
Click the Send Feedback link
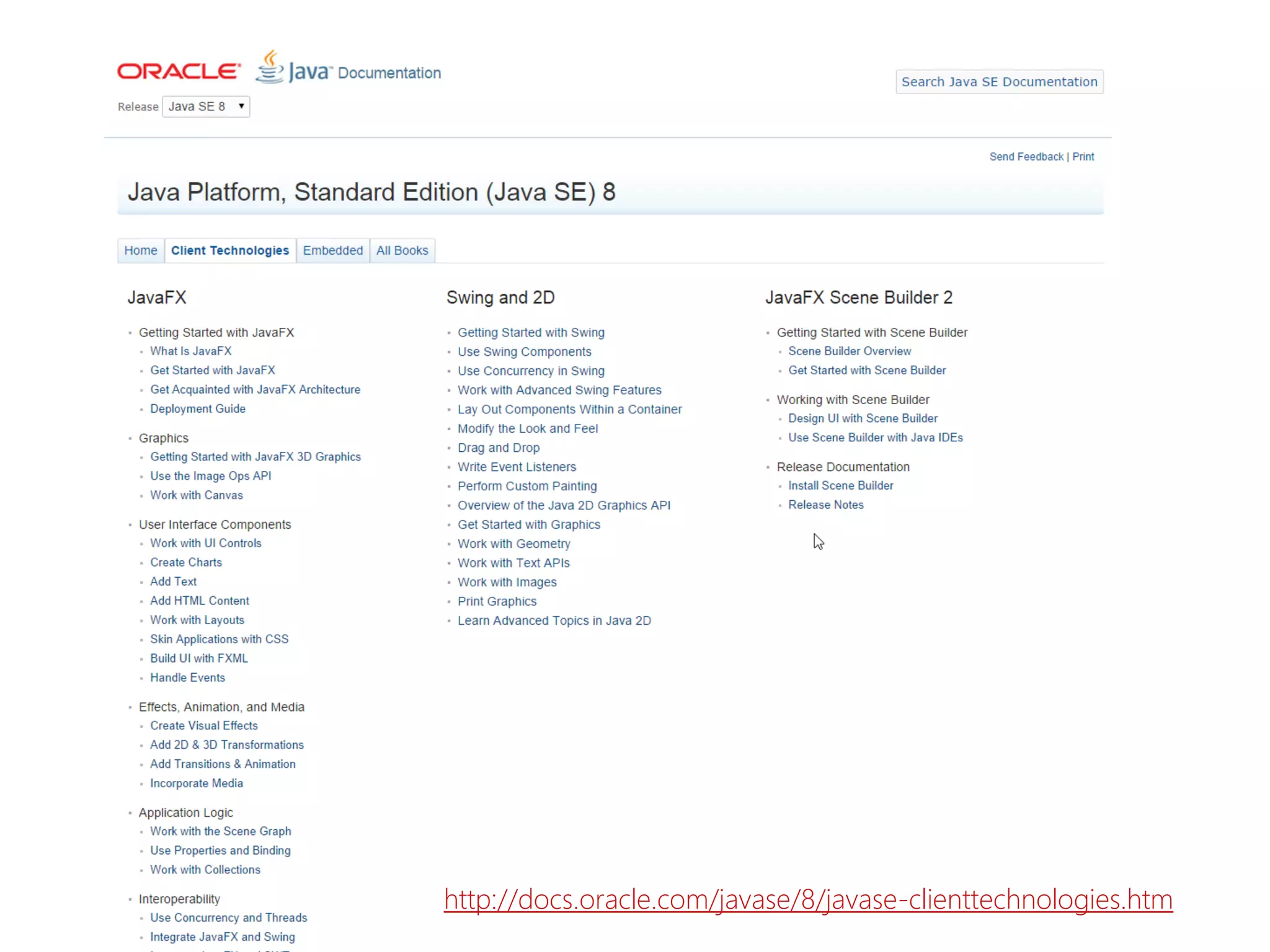1026,157
